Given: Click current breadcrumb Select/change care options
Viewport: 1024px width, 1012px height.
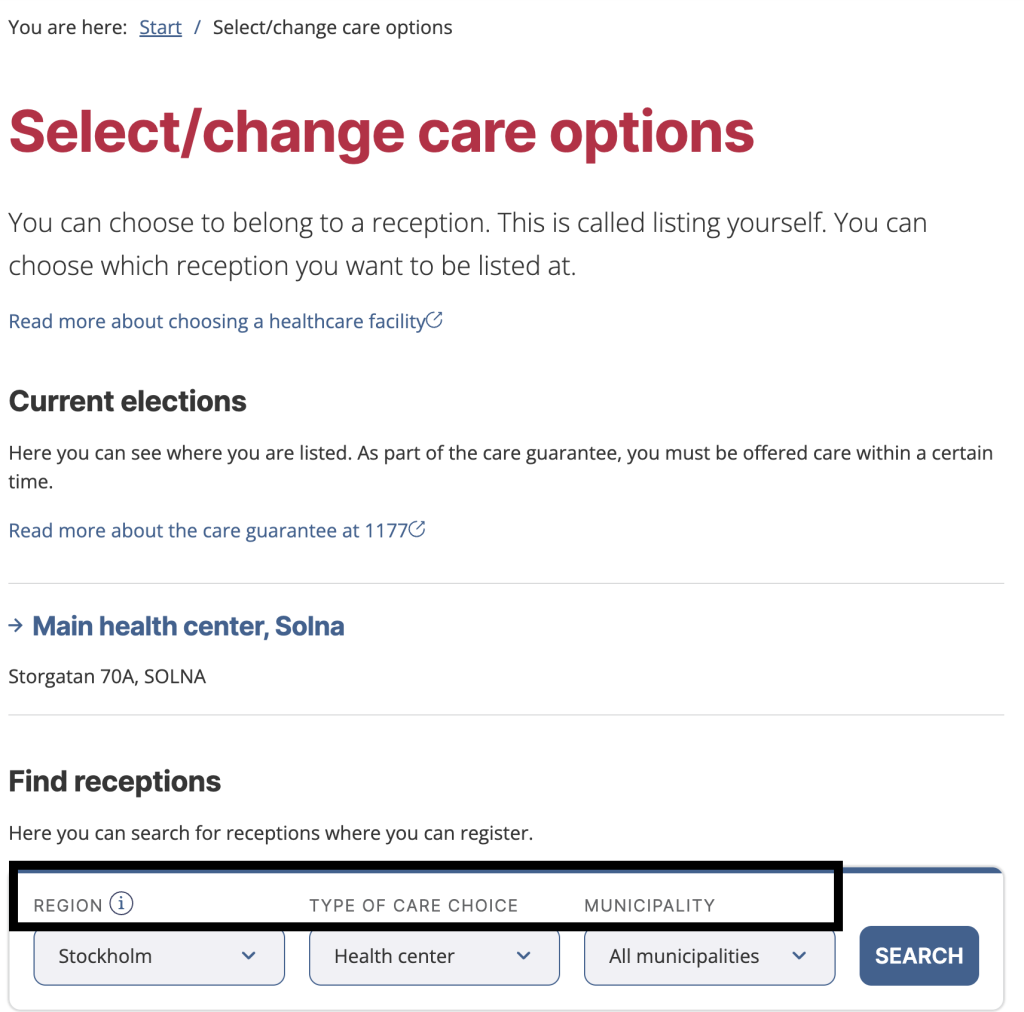Looking at the screenshot, I should click(x=332, y=27).
